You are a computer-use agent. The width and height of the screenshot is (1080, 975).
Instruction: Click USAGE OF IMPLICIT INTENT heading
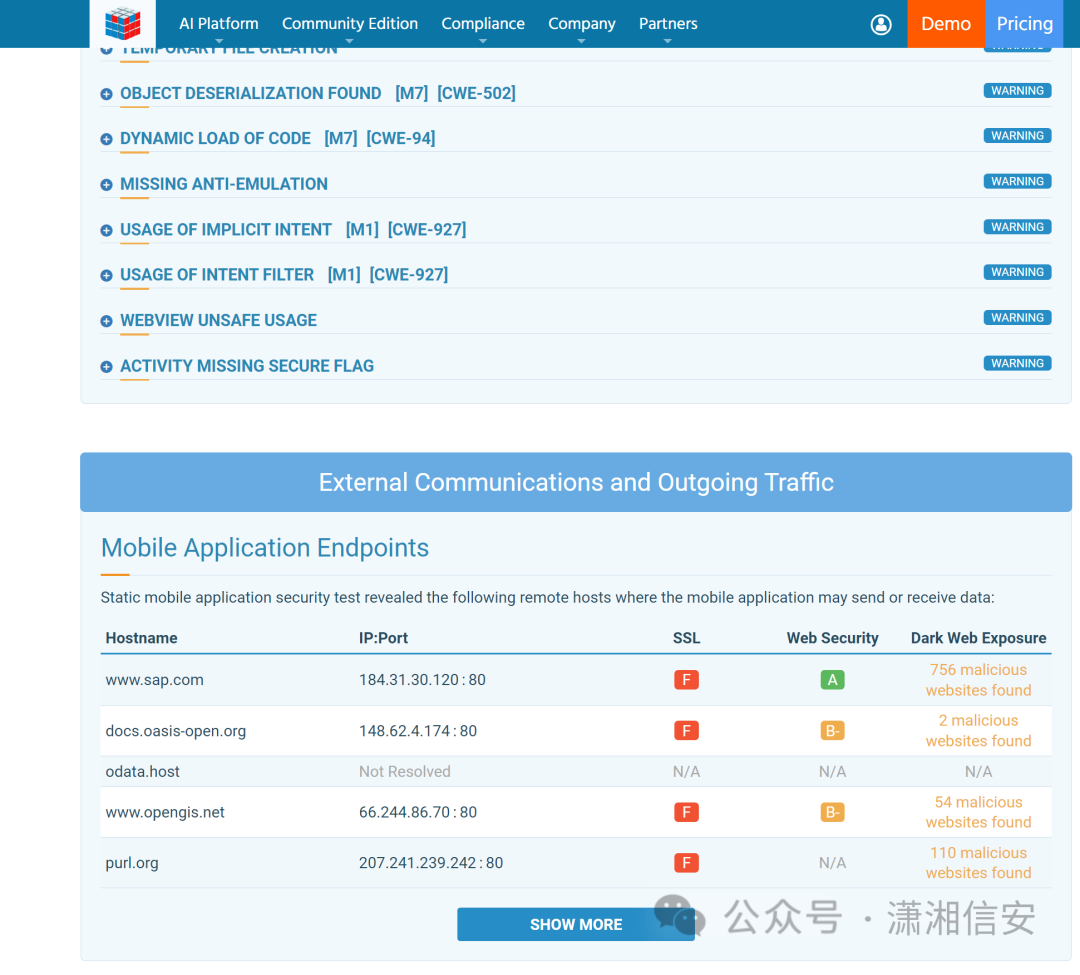click(226, 229)
